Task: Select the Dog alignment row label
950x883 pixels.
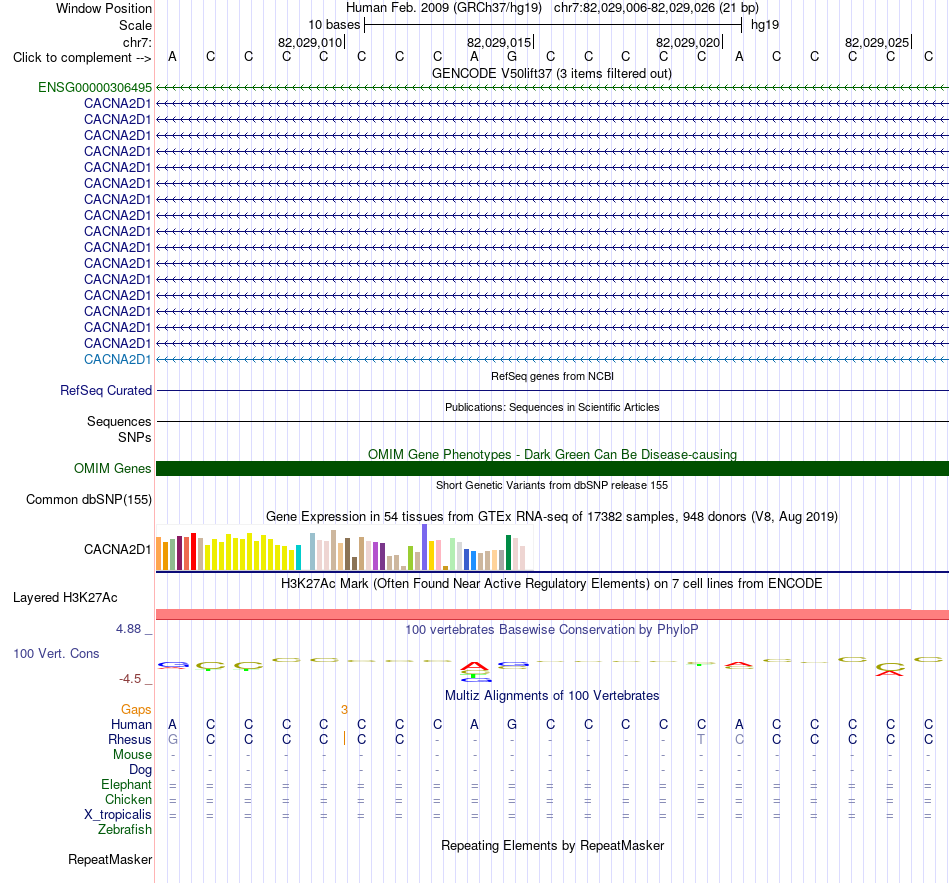Action: click(x=140, y=770)
